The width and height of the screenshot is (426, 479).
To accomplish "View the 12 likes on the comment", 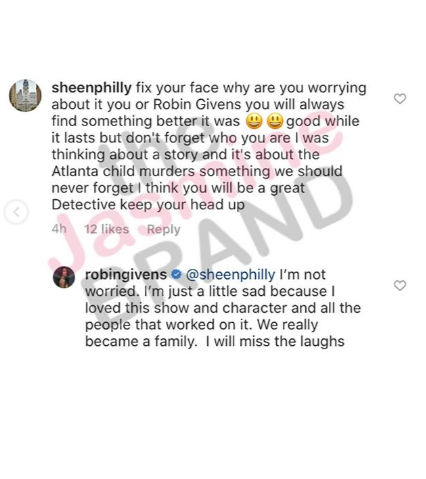I will pos(106,229).
